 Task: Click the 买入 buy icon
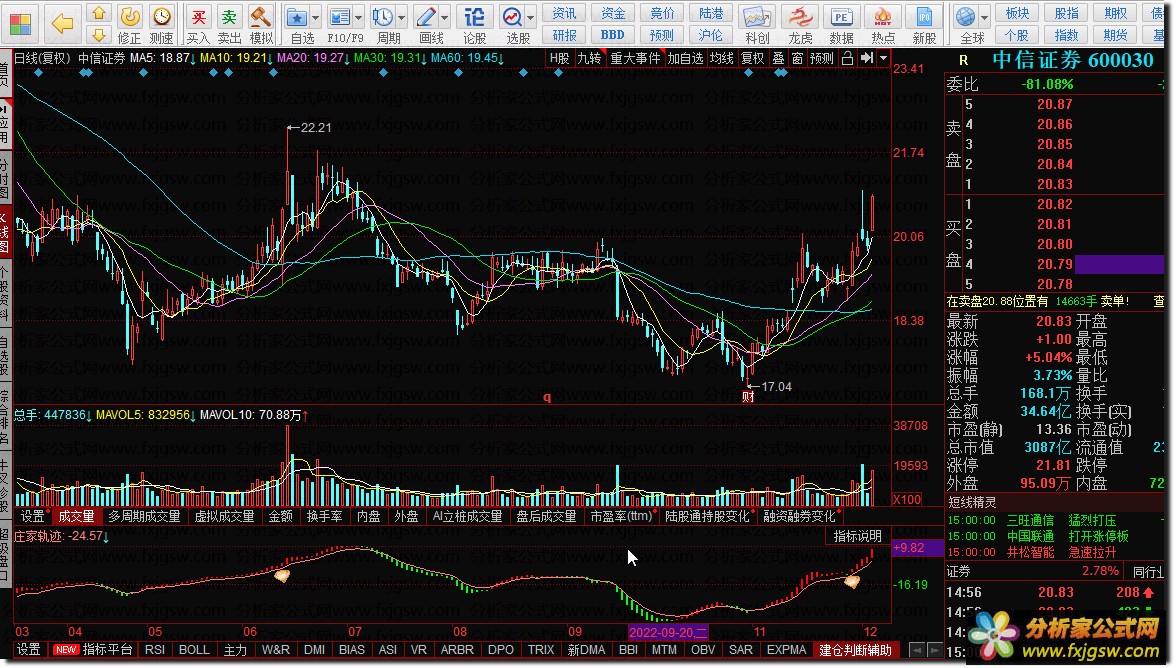coord(198,24)
